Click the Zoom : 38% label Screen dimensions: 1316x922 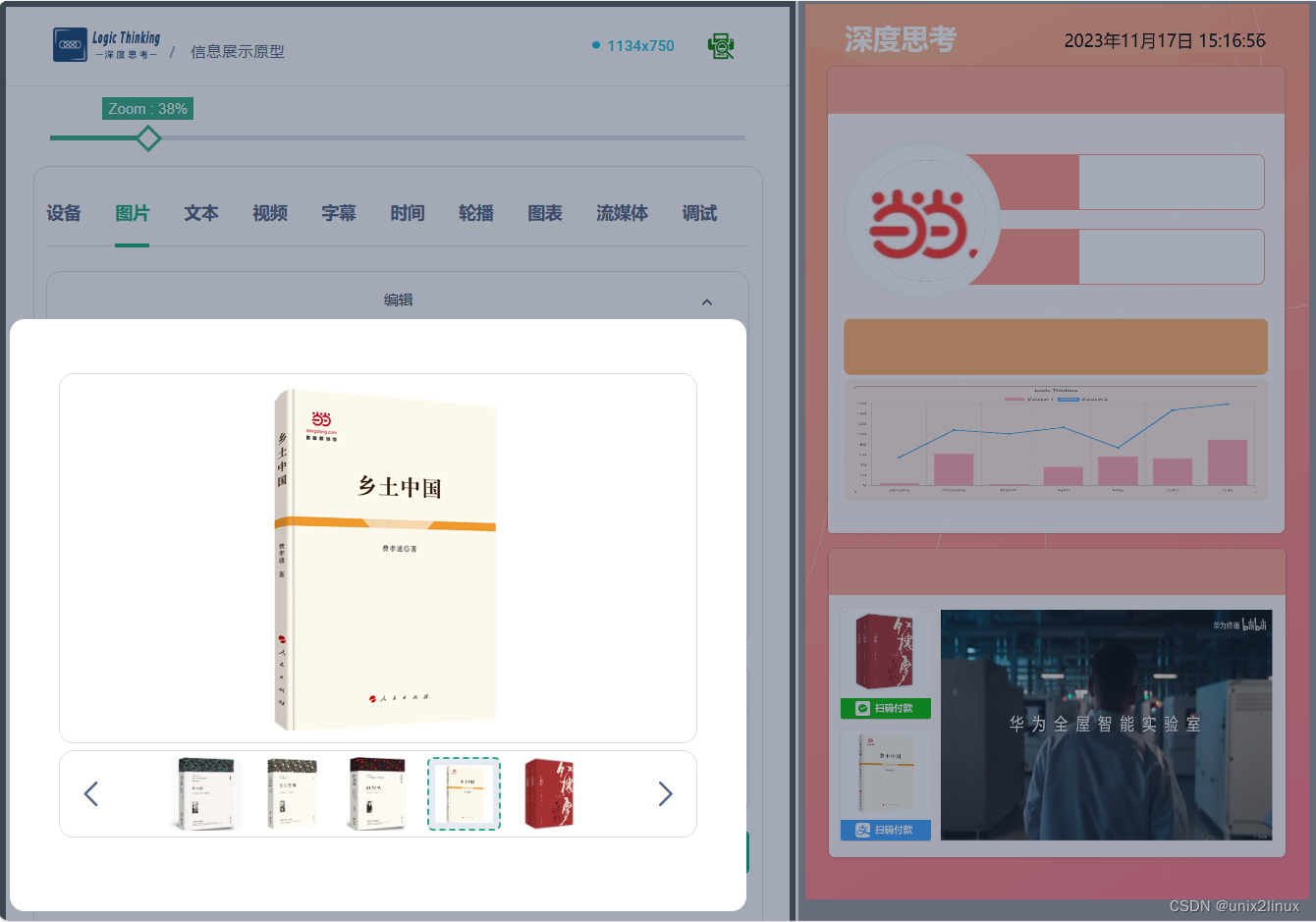click(147, 109)
